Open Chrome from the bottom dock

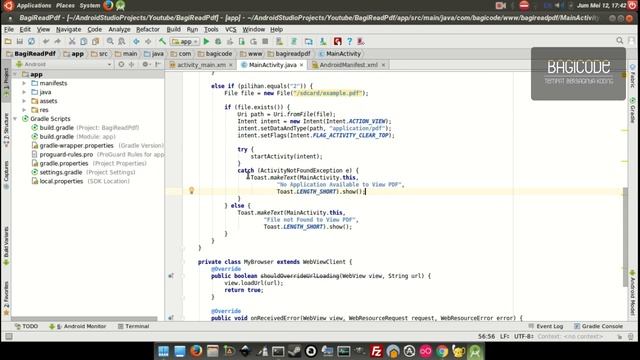click(x=442, y=351)
